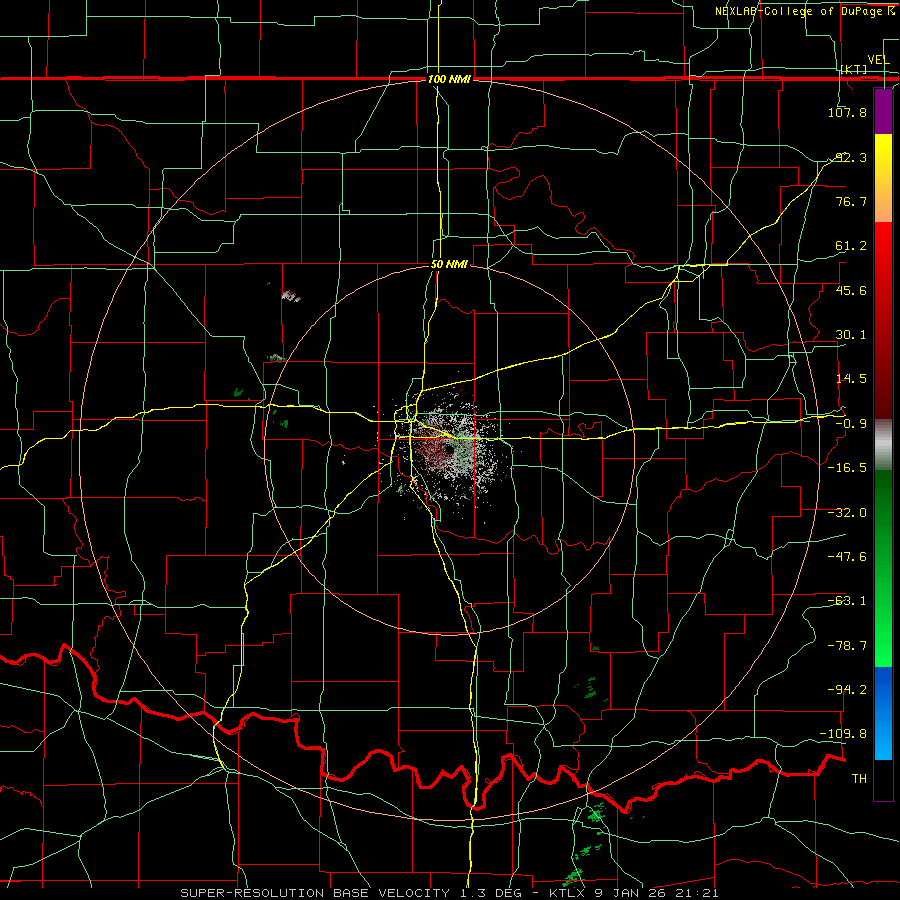The image size is (900, 900).
Task: Click the -109.8 legend value
Action: pyautogui.click(x=844, y=734)
